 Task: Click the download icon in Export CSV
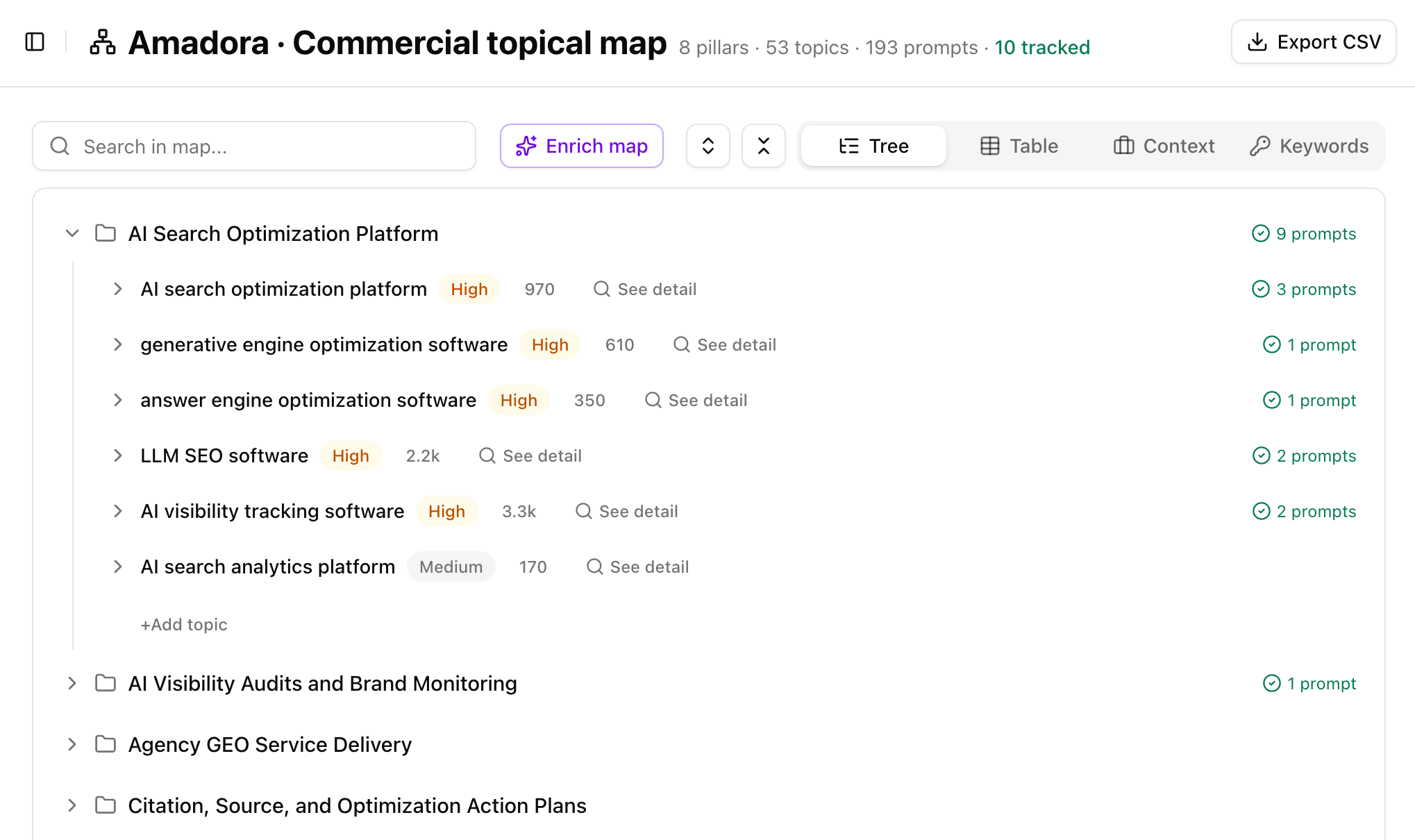(1257, 42)
